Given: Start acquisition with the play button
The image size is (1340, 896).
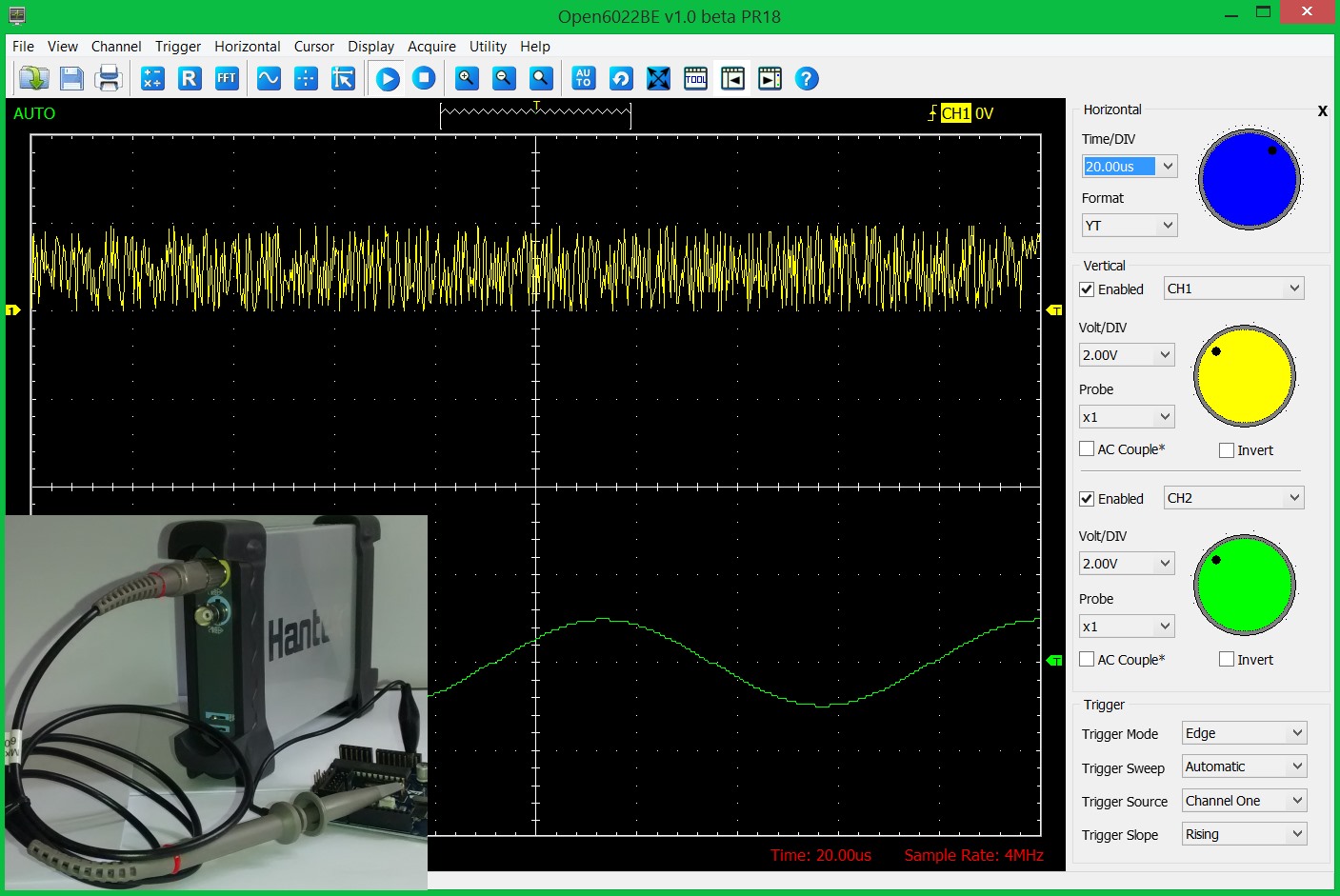Looking at the screenshot, I should pos(388,78).
